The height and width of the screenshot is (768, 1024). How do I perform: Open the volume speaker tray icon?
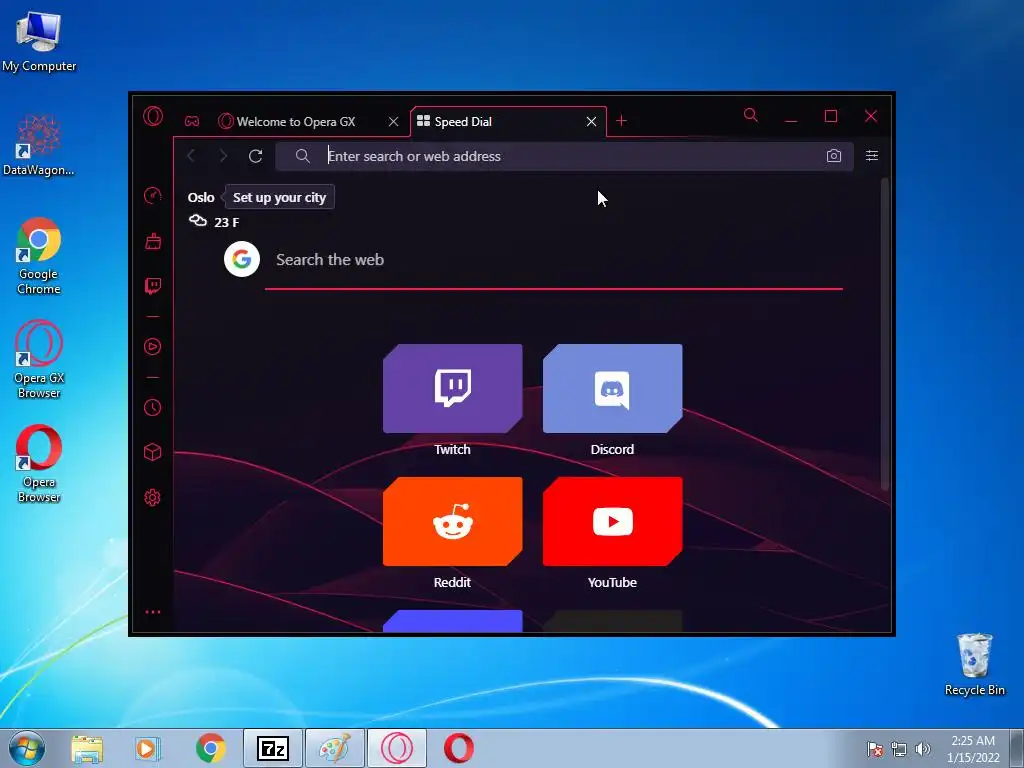coord(923,749)
